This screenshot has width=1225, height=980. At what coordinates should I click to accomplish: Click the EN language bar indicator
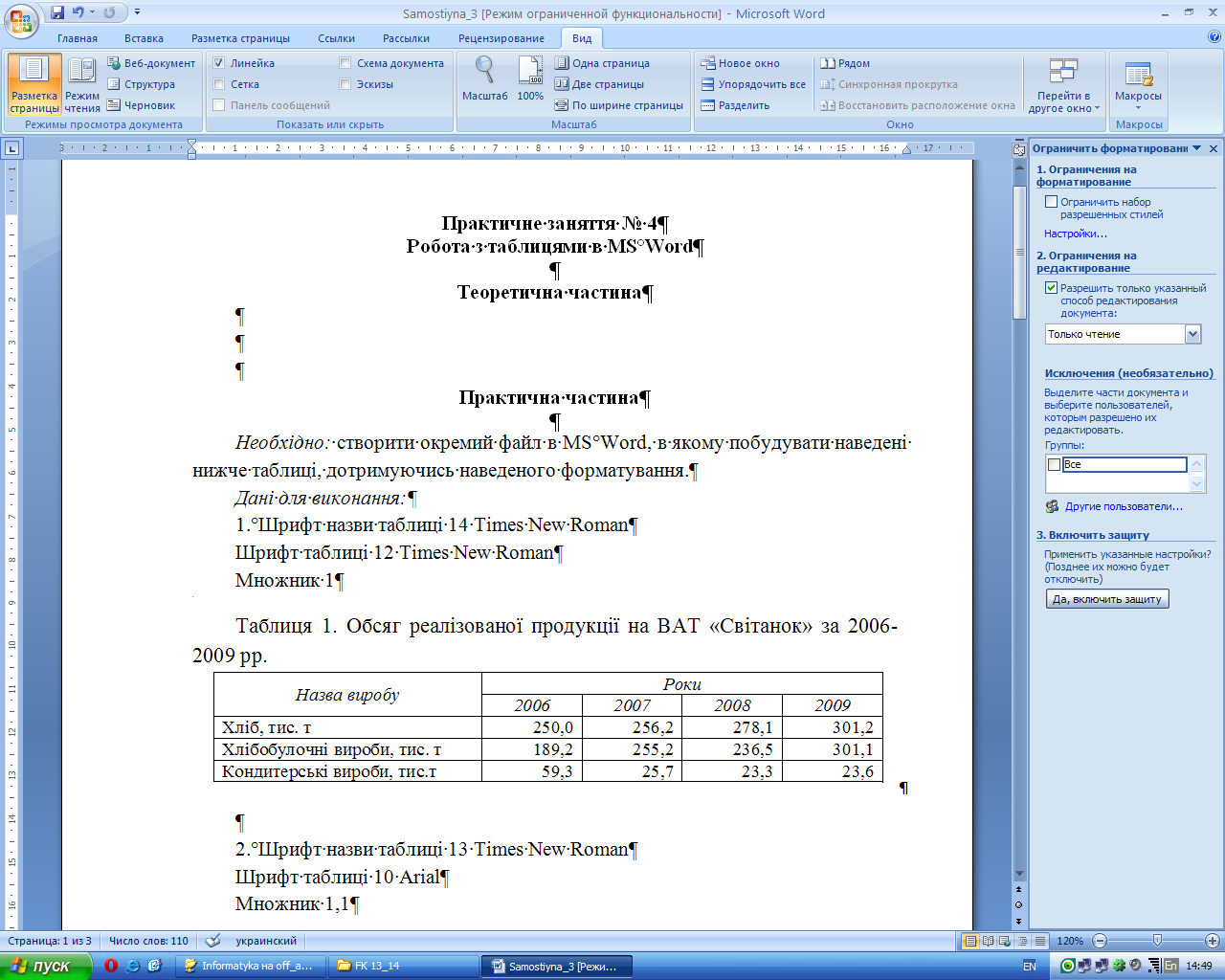point(1030,967)
